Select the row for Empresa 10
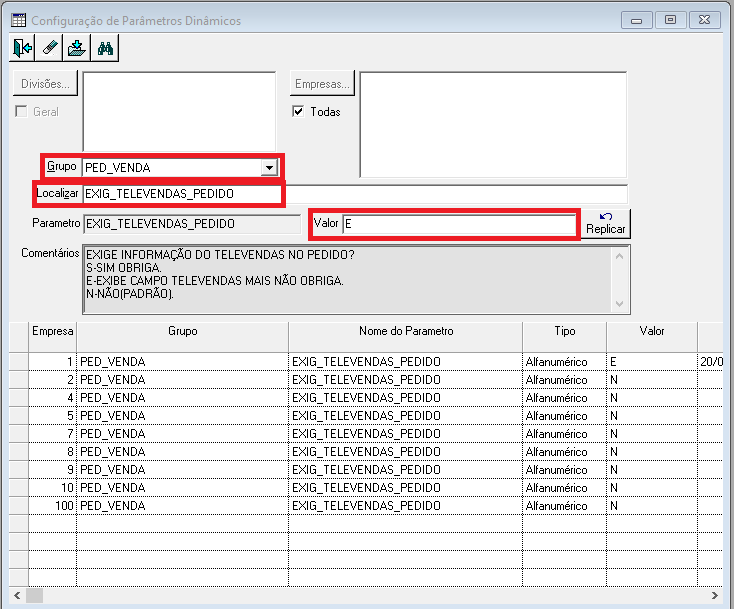This screenshot has width=734, height=609. (367, 487)
